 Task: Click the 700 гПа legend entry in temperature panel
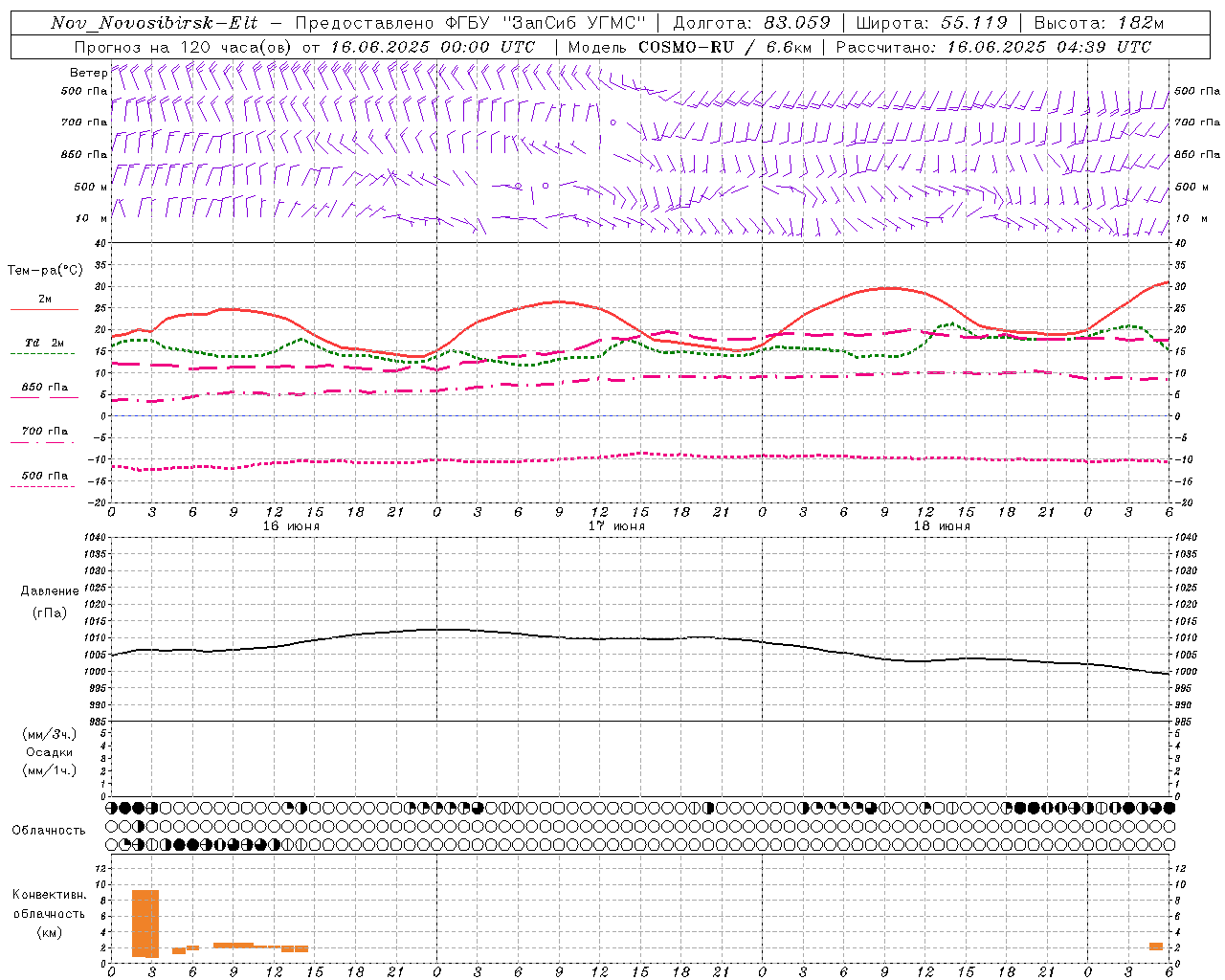tap(44, 434)
